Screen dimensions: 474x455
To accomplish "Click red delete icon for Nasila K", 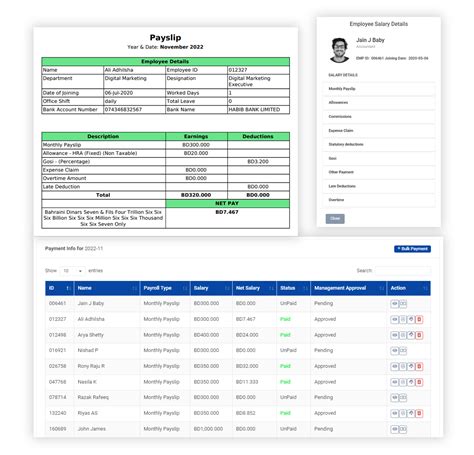I will (x=419, y=382).
